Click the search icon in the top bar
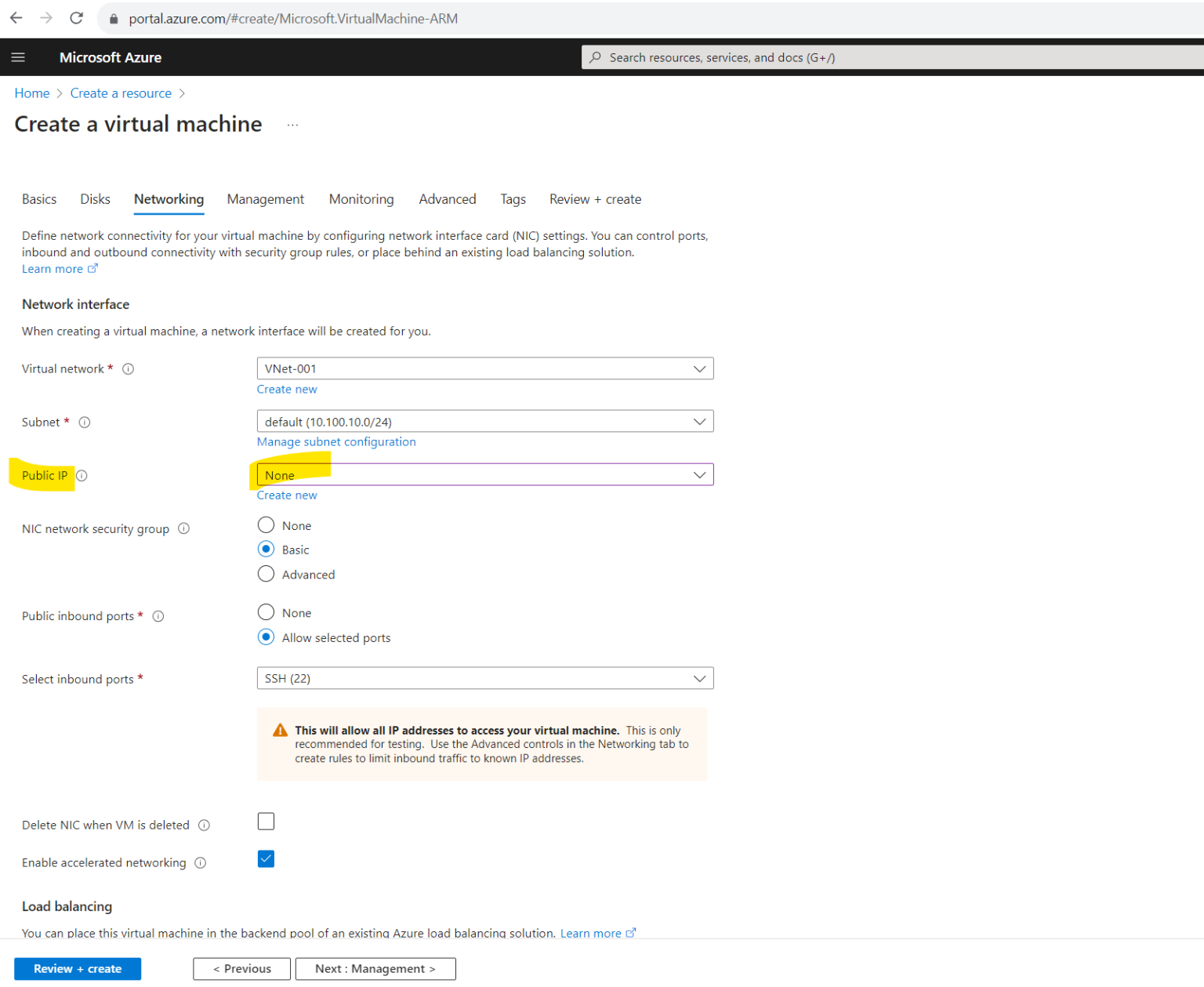1204x987 pixels. click(x=594, y=56)
